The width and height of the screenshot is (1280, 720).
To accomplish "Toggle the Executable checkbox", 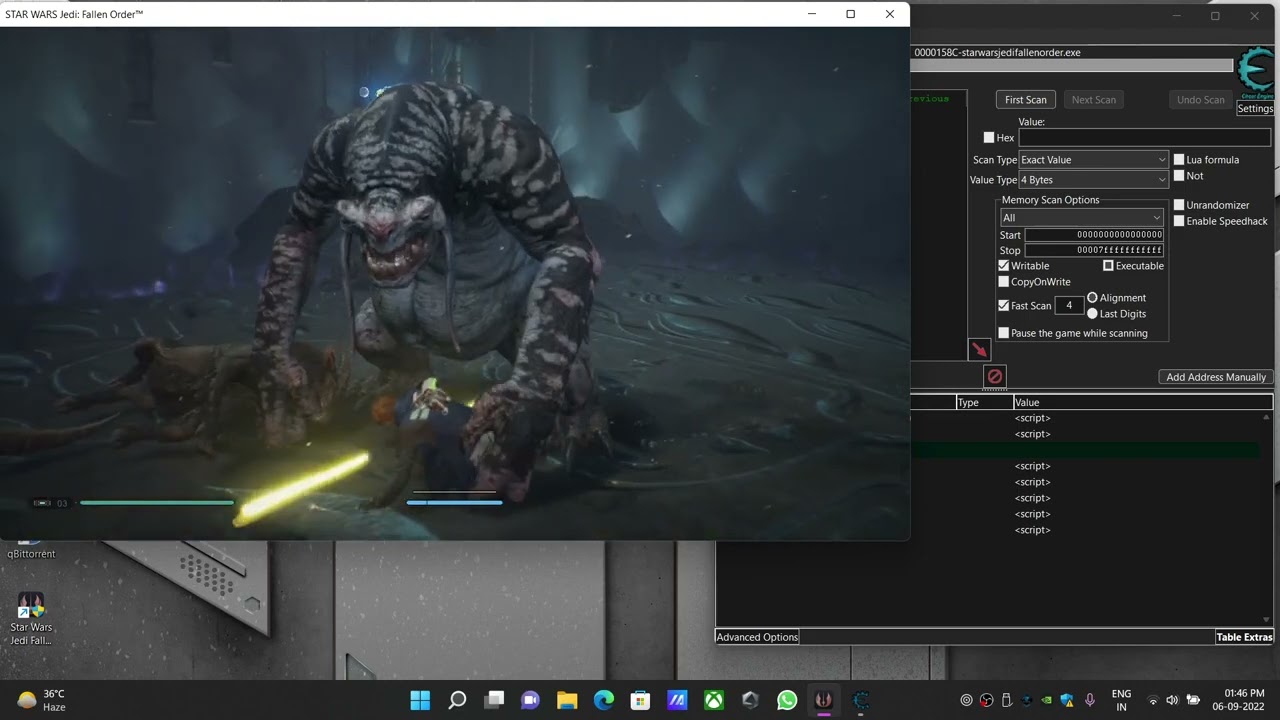I will coord(1108,266).
